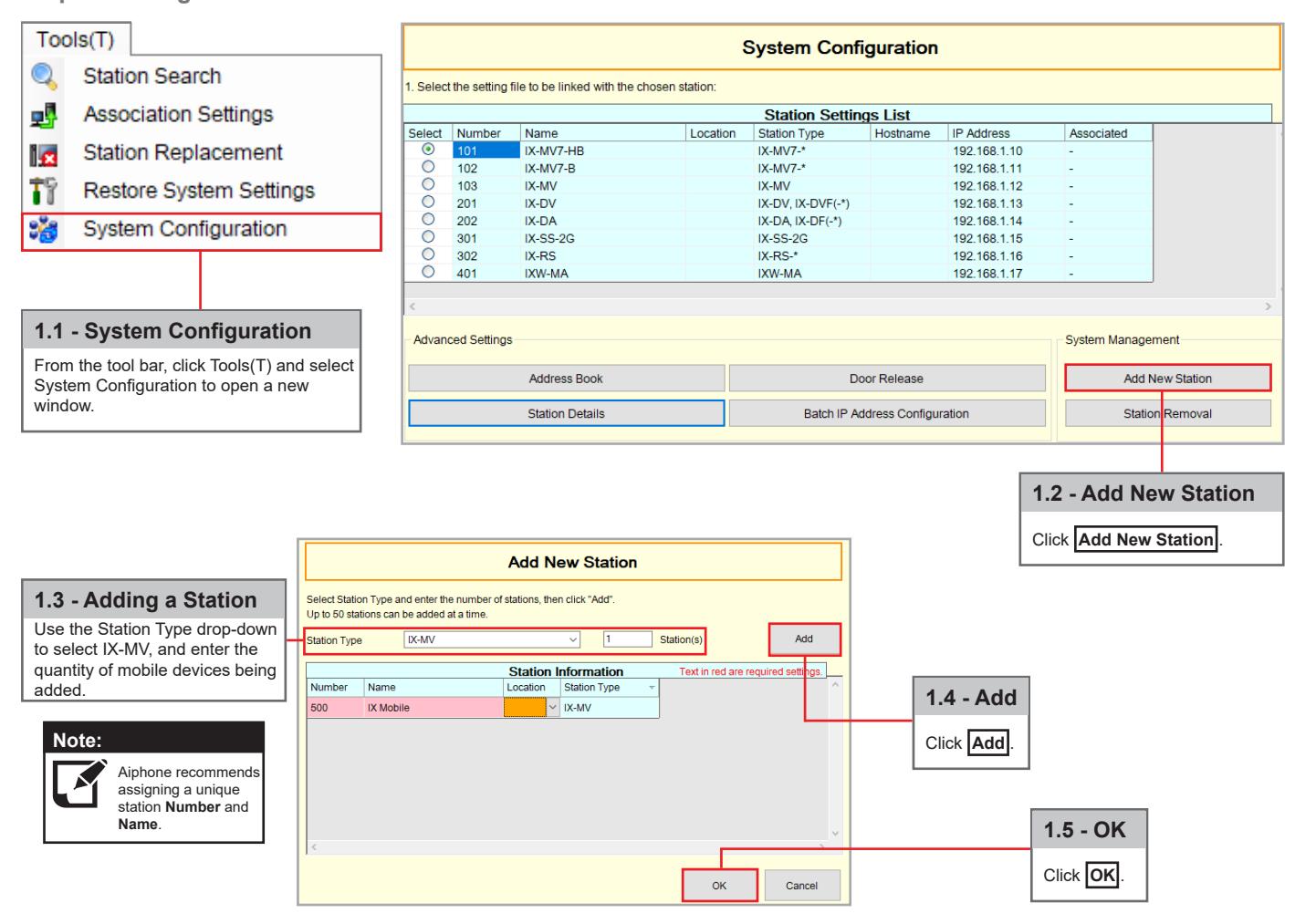Click the Station Removal button
The width and height of the screenshot is (1295, 924).
pos(1167,413)
